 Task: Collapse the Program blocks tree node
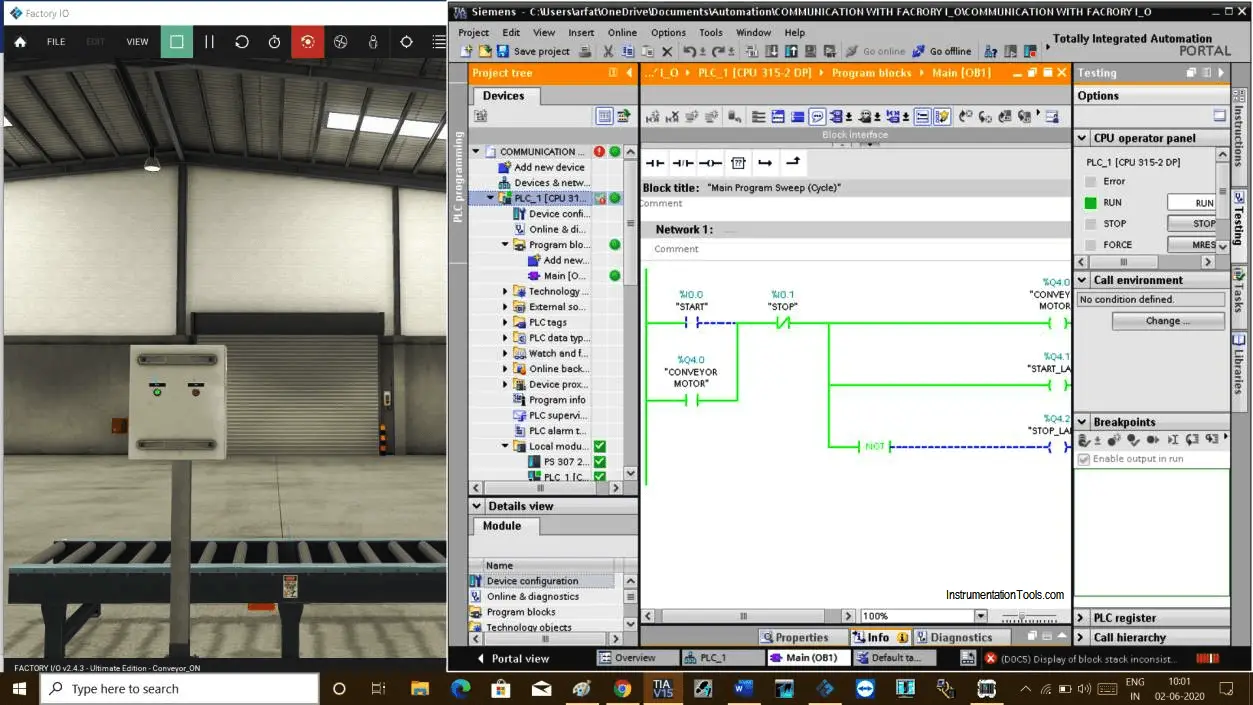(x=505, y=244)
